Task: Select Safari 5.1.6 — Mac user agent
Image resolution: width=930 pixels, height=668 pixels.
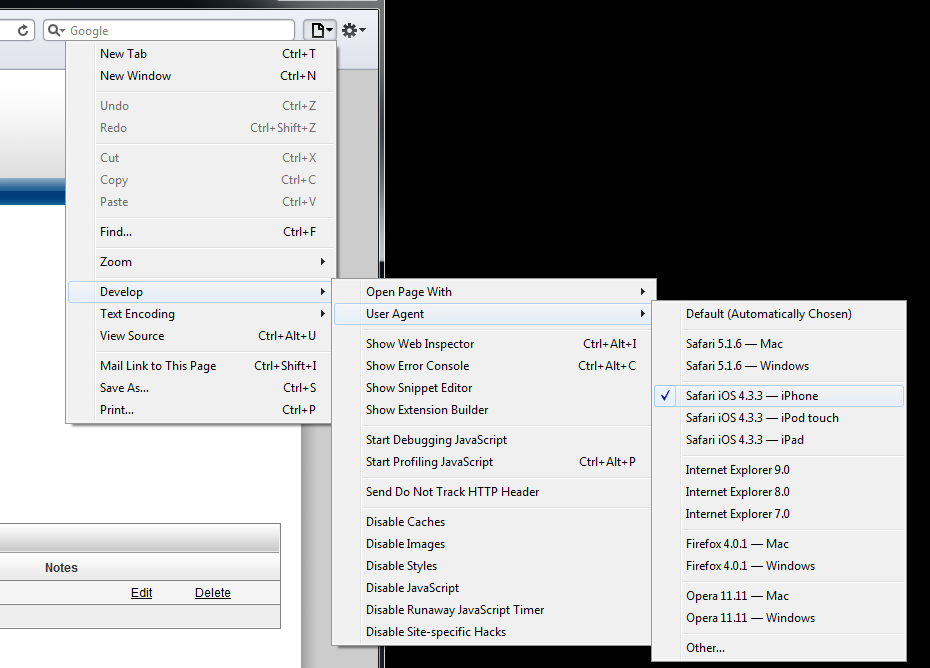Action: (779, 344)
